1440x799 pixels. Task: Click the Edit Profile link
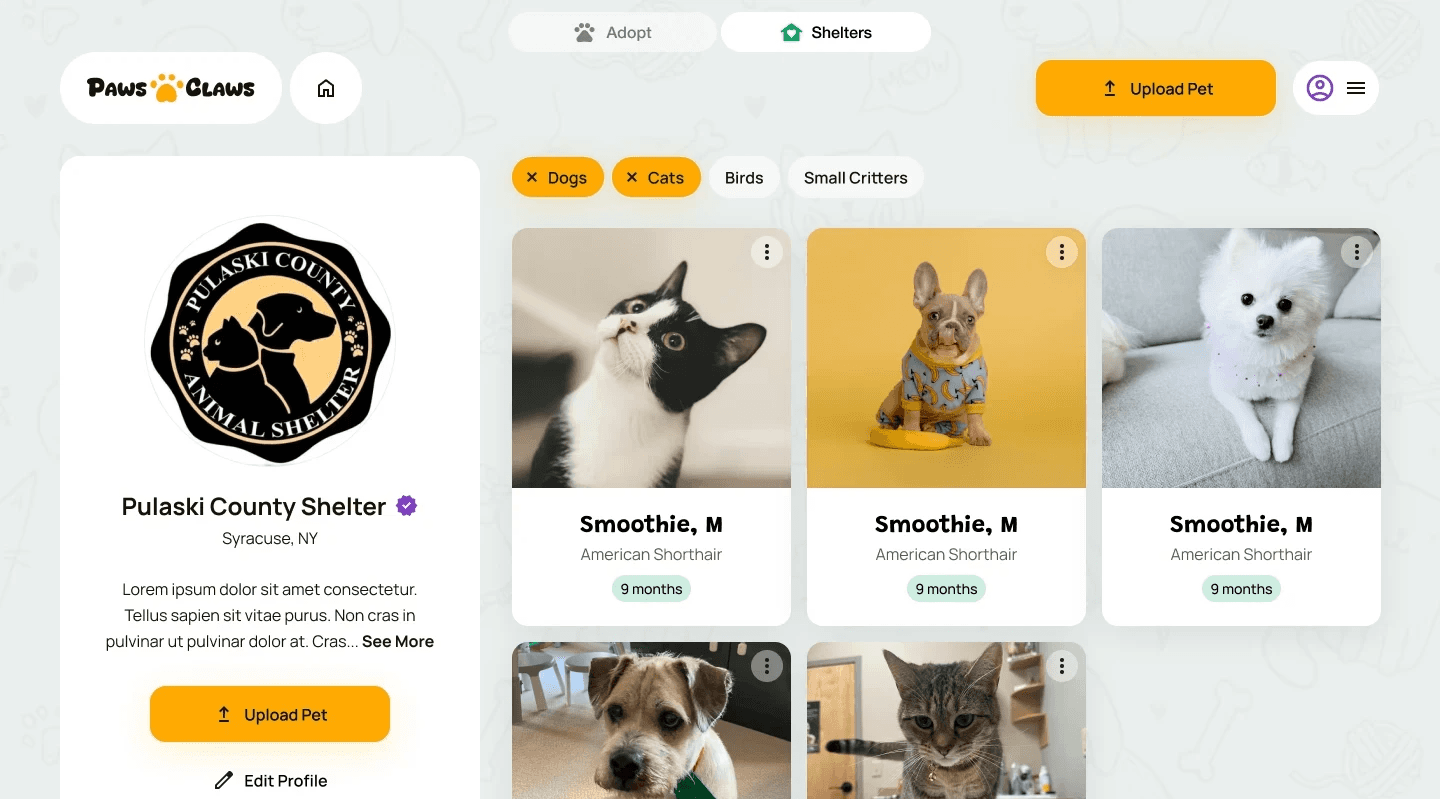[x=271, y=780]
